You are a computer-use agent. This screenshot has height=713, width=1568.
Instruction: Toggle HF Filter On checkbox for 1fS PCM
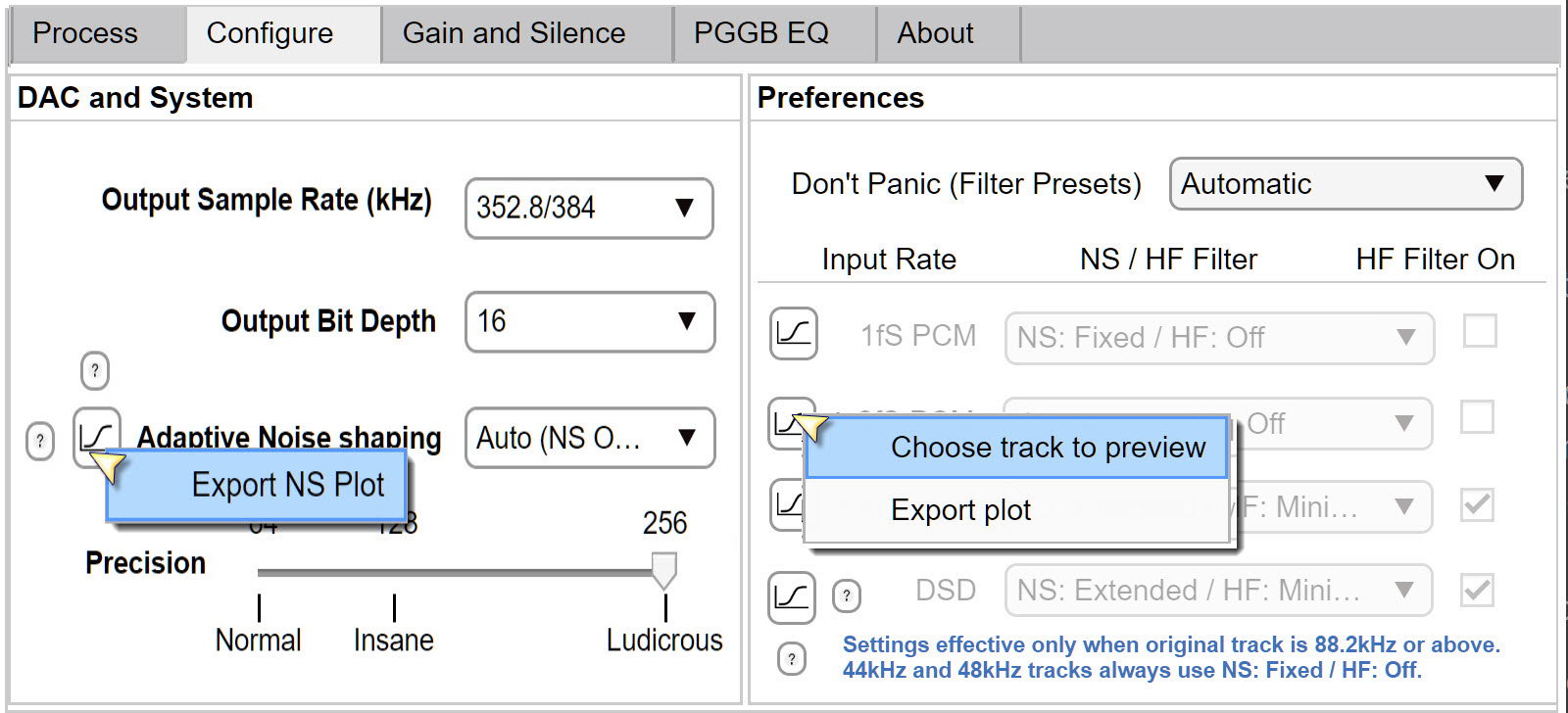click(1480, 331)
